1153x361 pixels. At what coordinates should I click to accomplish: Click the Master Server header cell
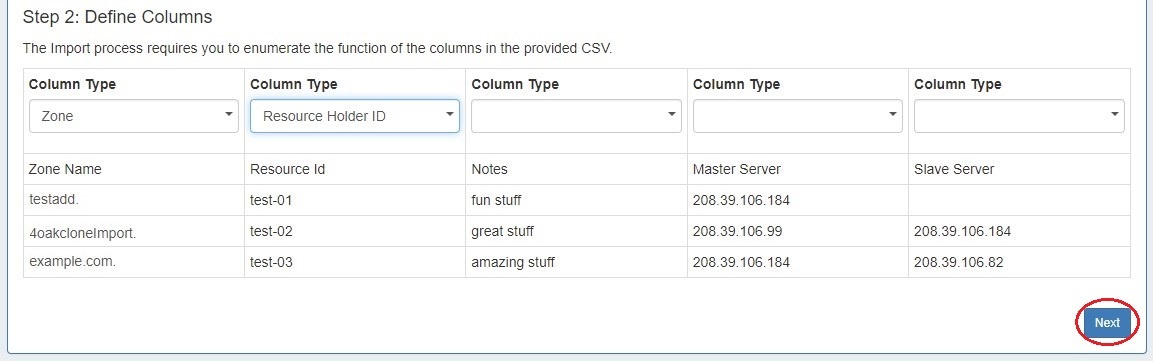(798, 169)
